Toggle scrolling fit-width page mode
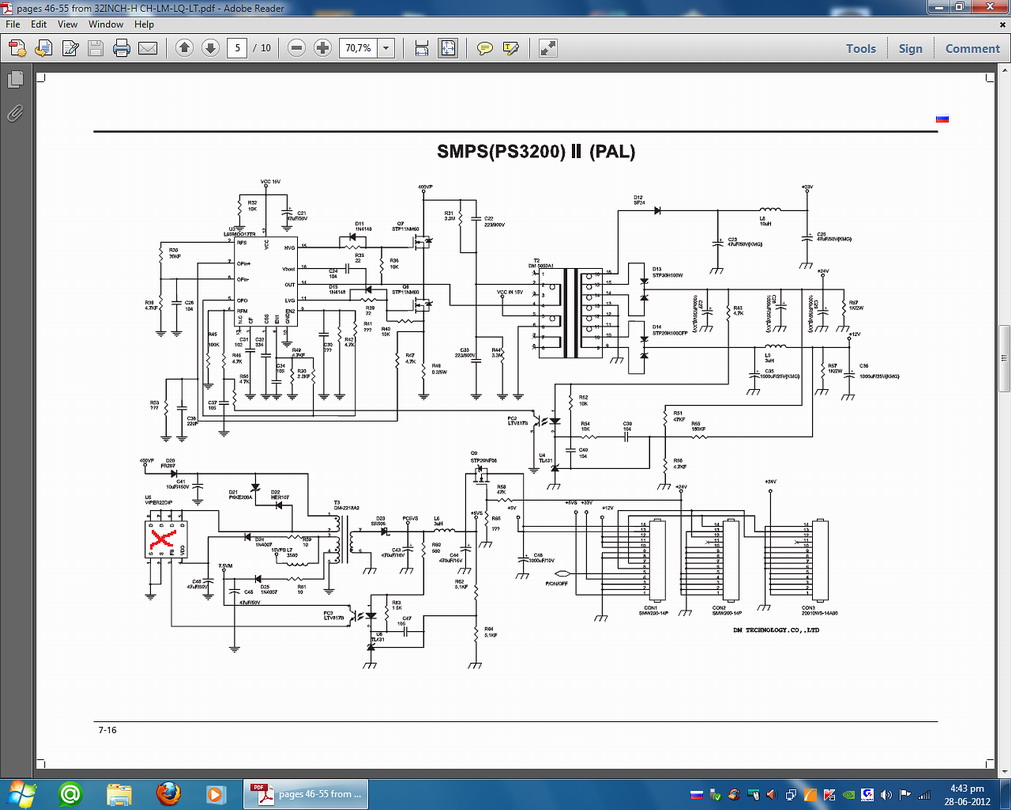 coord(421,48)
